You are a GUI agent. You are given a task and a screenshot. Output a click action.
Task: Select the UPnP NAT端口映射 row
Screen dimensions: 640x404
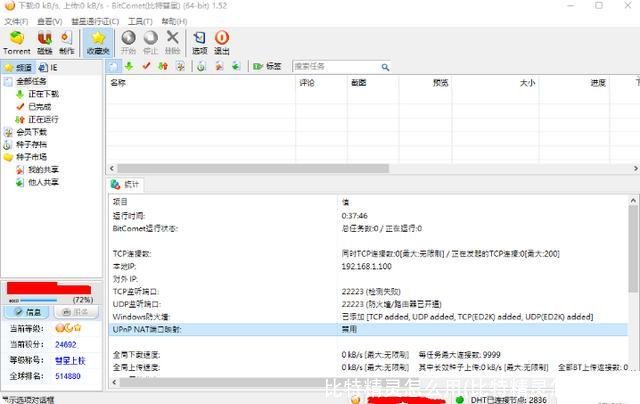[x=368, y=329]
